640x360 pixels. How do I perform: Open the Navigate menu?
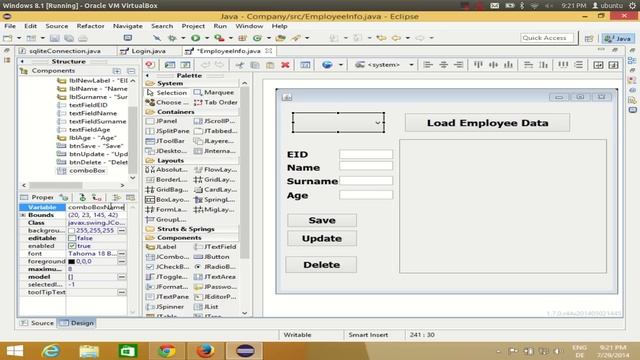[x=127, y=26]
